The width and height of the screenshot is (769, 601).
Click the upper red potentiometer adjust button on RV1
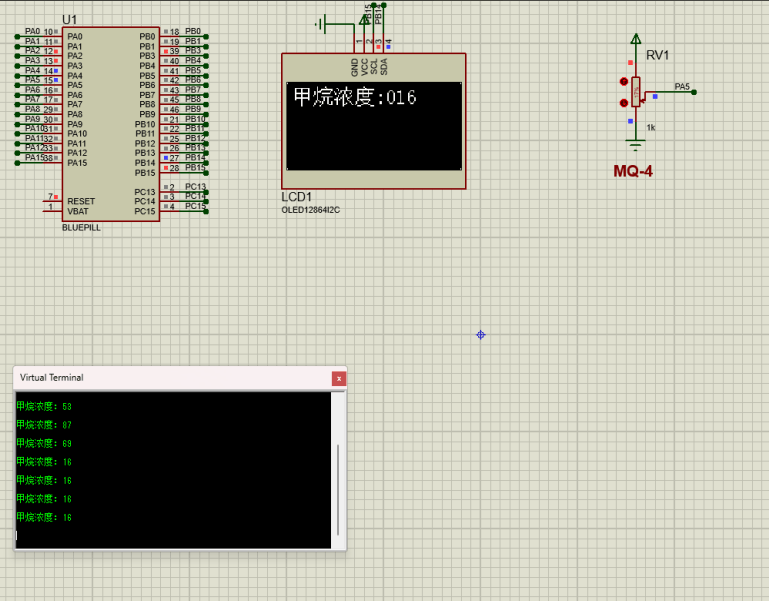[x=624, y=81]
